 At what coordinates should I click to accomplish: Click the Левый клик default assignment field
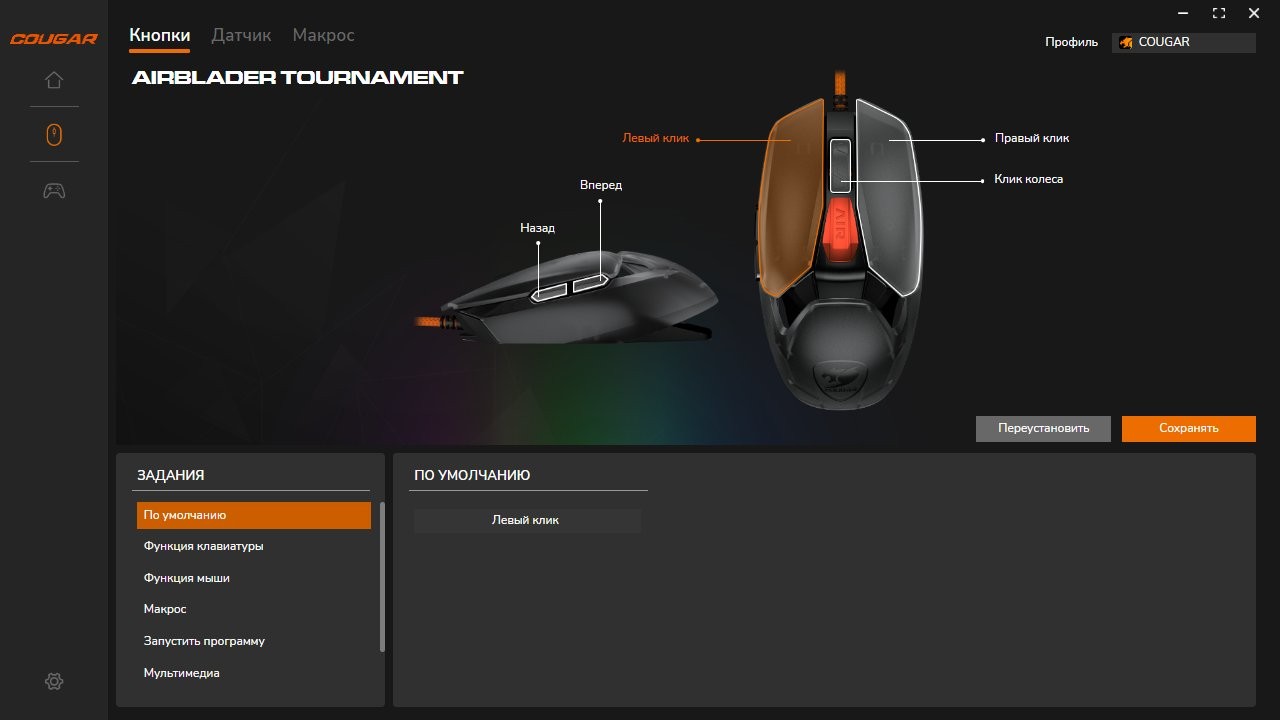[526, 520]
